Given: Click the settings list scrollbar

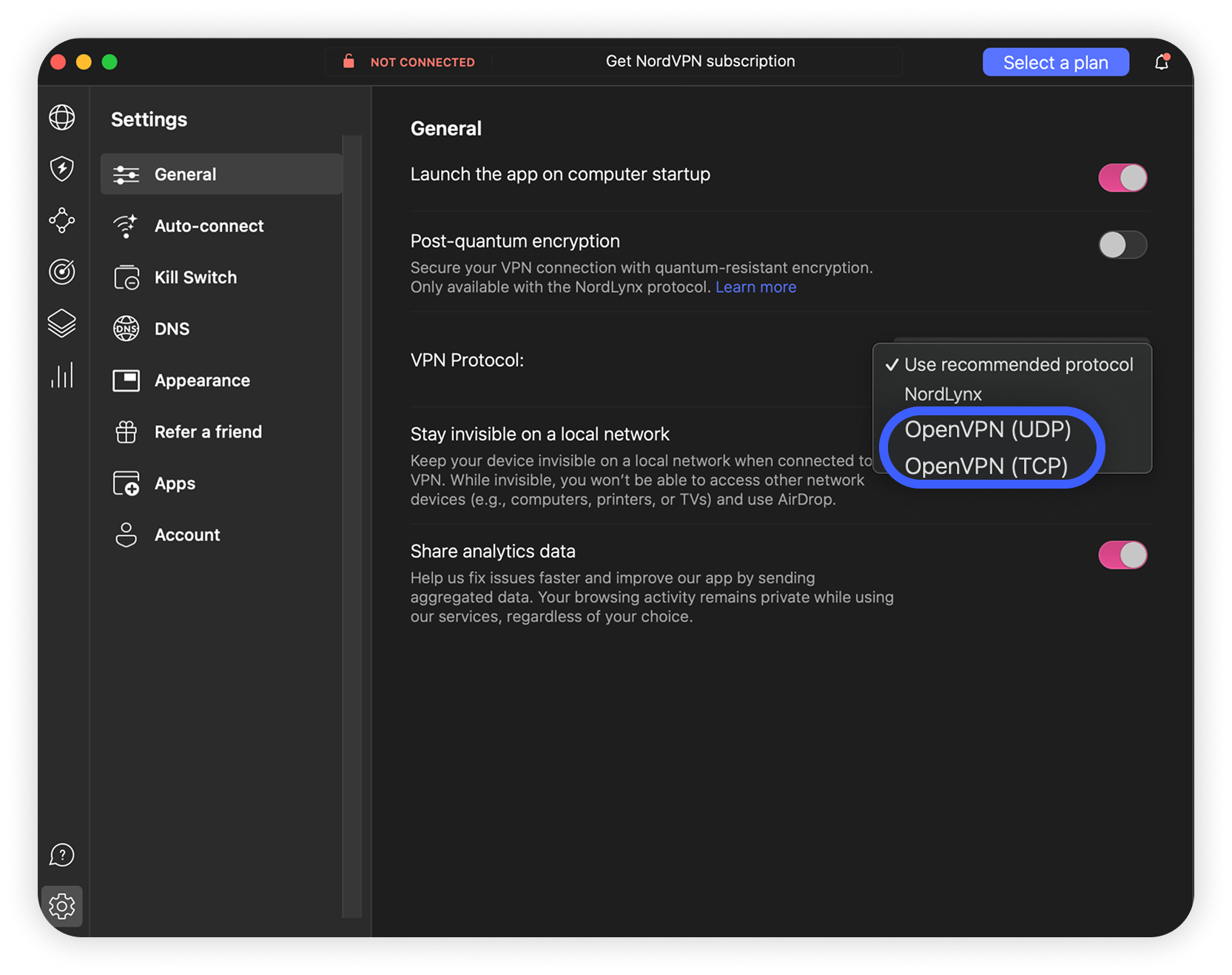Looking at the screenshot, I should pyautogui.click(x=352, y=518).
